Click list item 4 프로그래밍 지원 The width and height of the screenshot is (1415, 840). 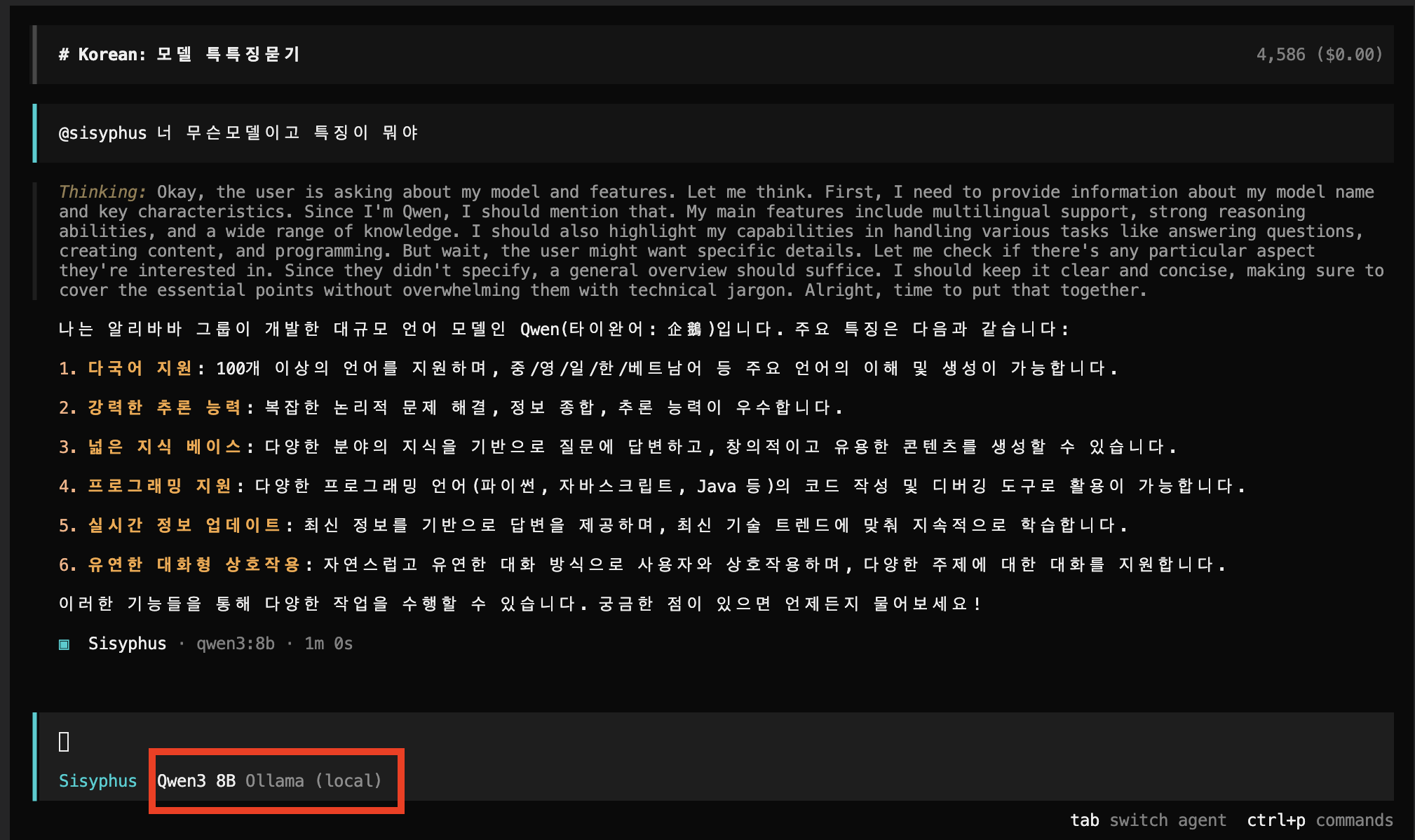click(159, 487)
